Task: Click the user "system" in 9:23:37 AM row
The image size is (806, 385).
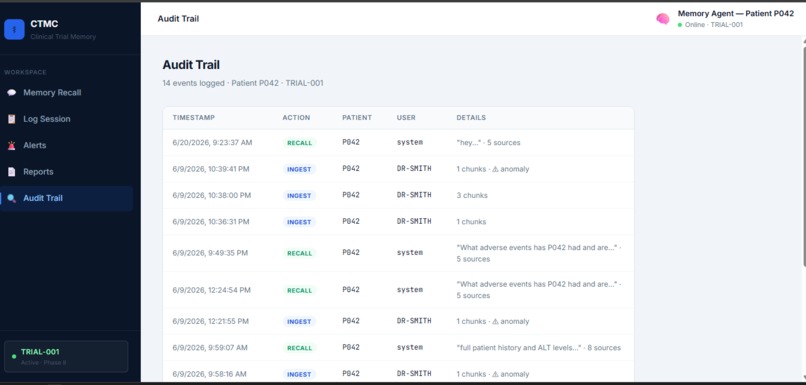Action: [410, 142]
